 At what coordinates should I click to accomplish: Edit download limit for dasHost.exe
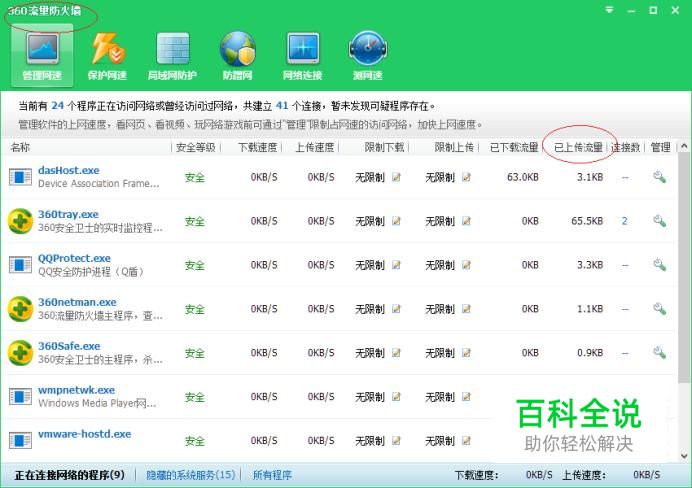coord(396,177)
